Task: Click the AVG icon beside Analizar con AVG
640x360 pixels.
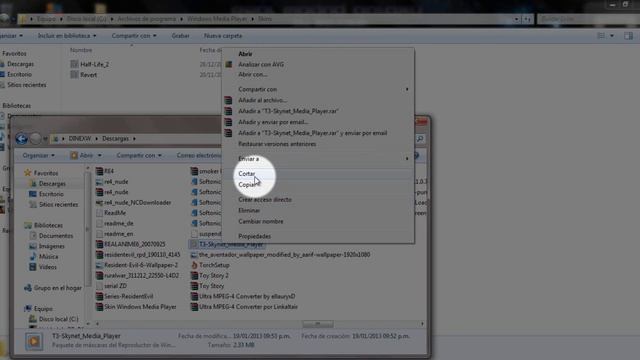Action: pos(229,64)
